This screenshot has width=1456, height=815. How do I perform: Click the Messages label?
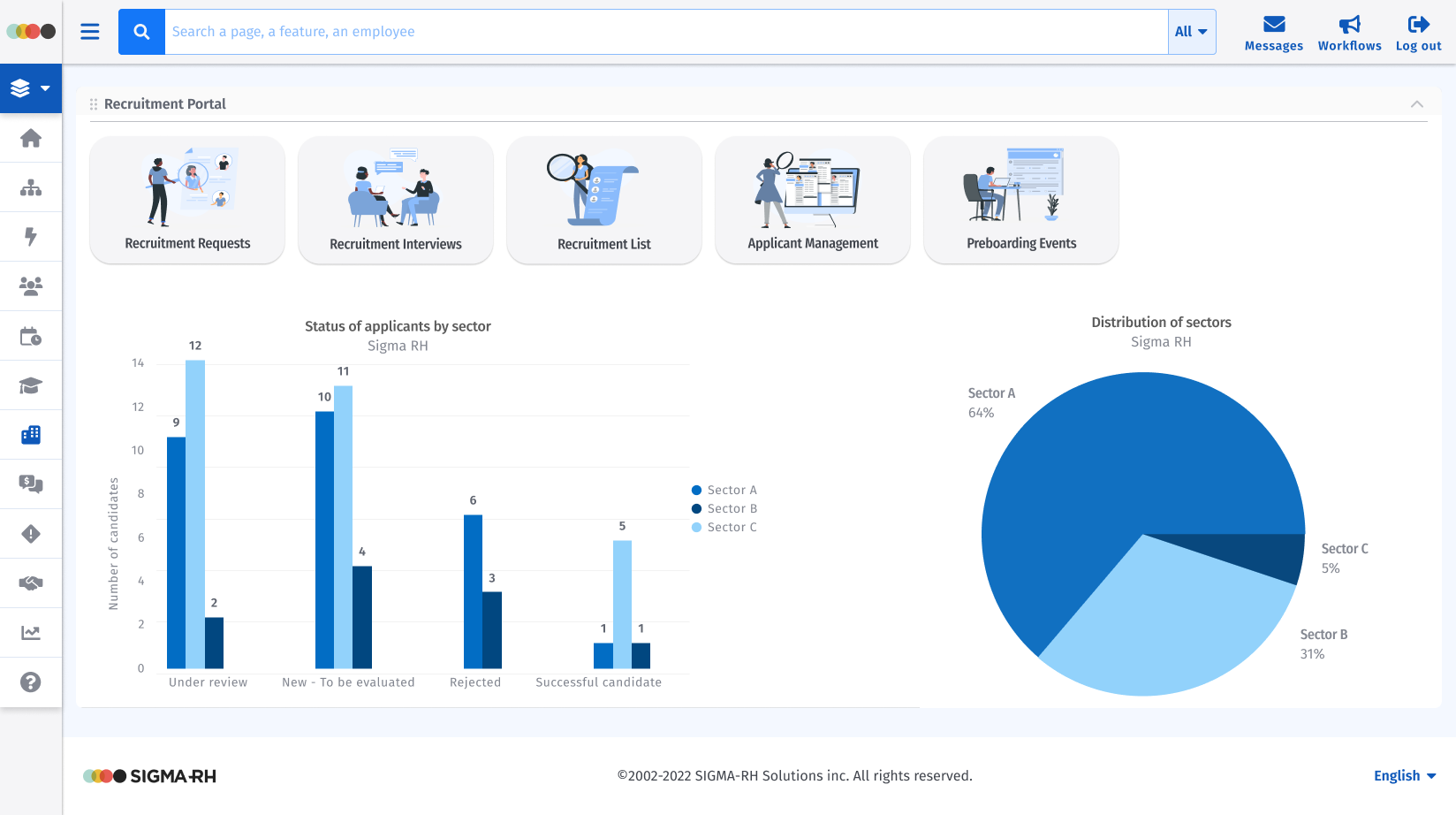click(1273, 46)
